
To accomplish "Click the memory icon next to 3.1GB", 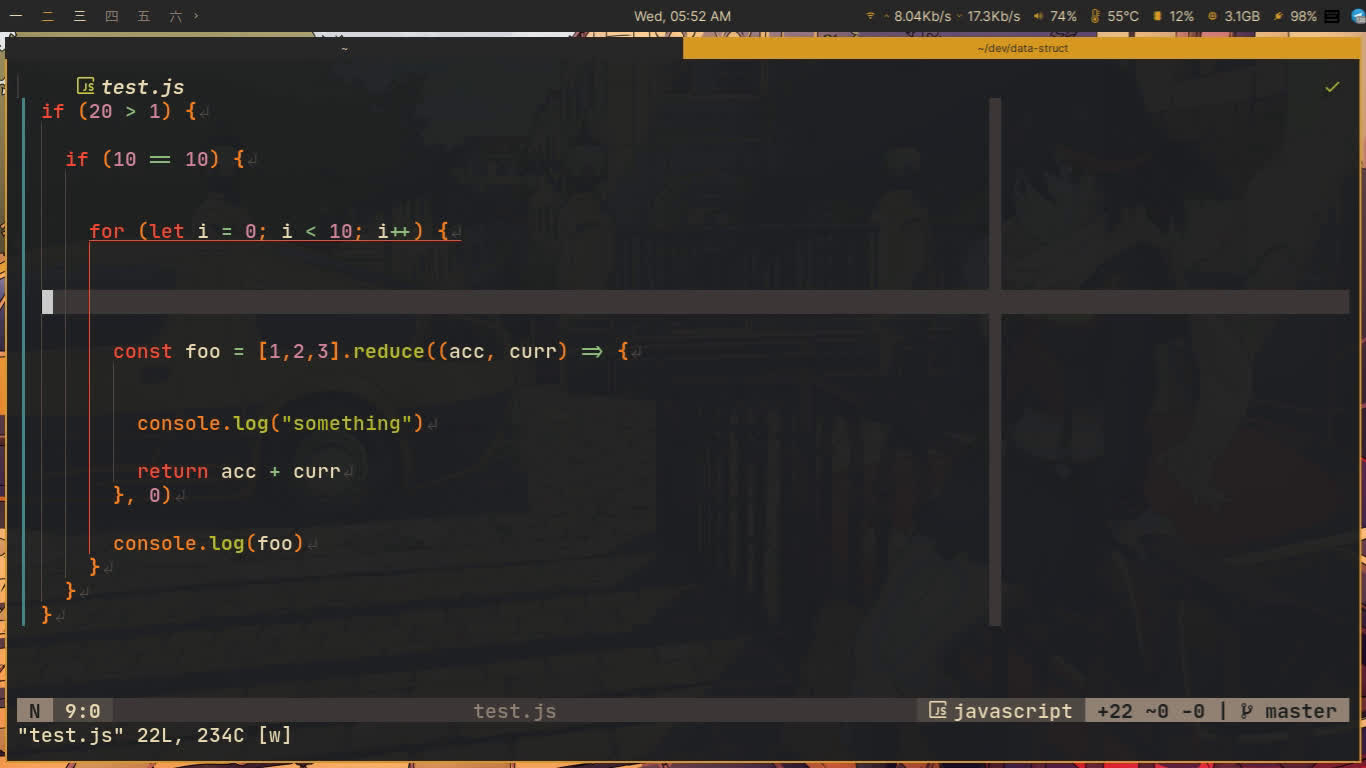I will click(1213, 16).
